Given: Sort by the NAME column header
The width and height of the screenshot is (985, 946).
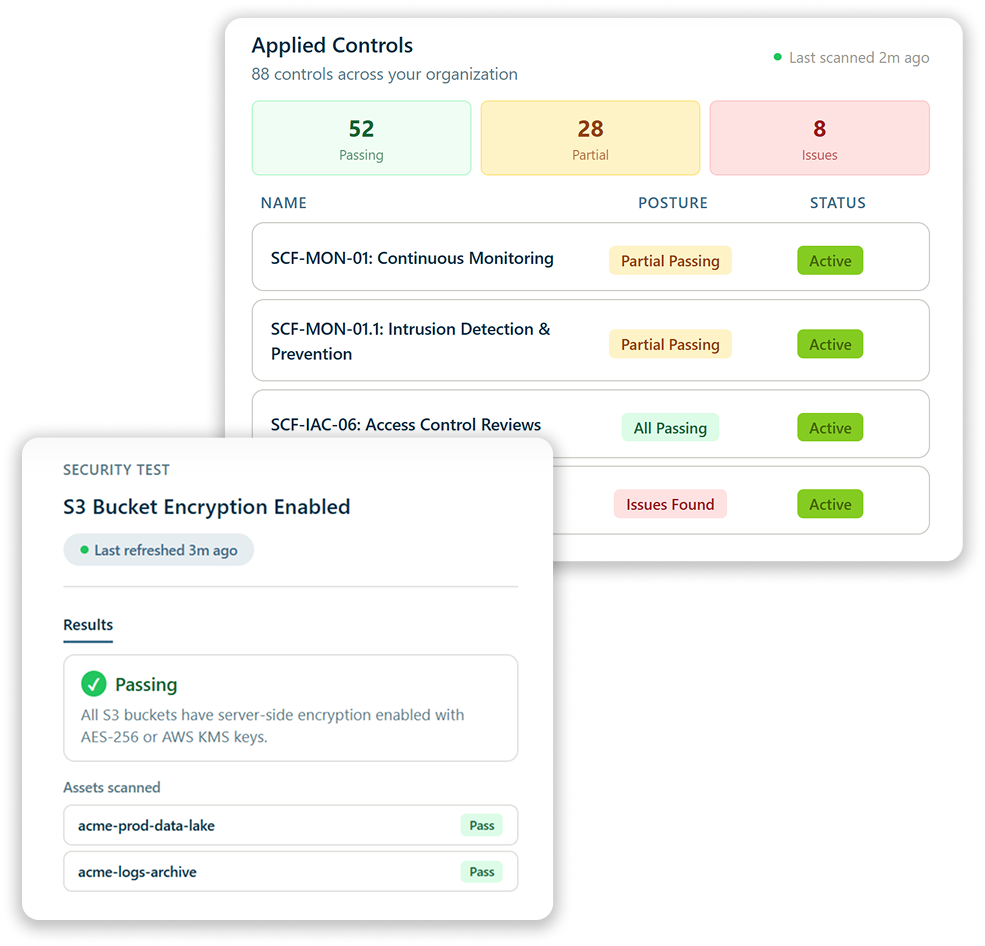Looking at the screenshot, I should pyautogui.click(x=284, y=203).
